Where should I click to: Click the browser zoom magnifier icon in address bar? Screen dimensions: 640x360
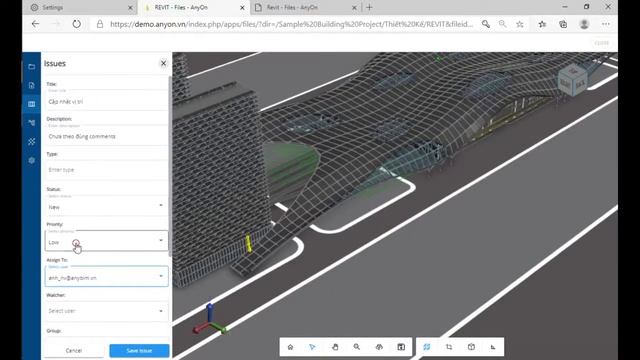click(502, 24)
